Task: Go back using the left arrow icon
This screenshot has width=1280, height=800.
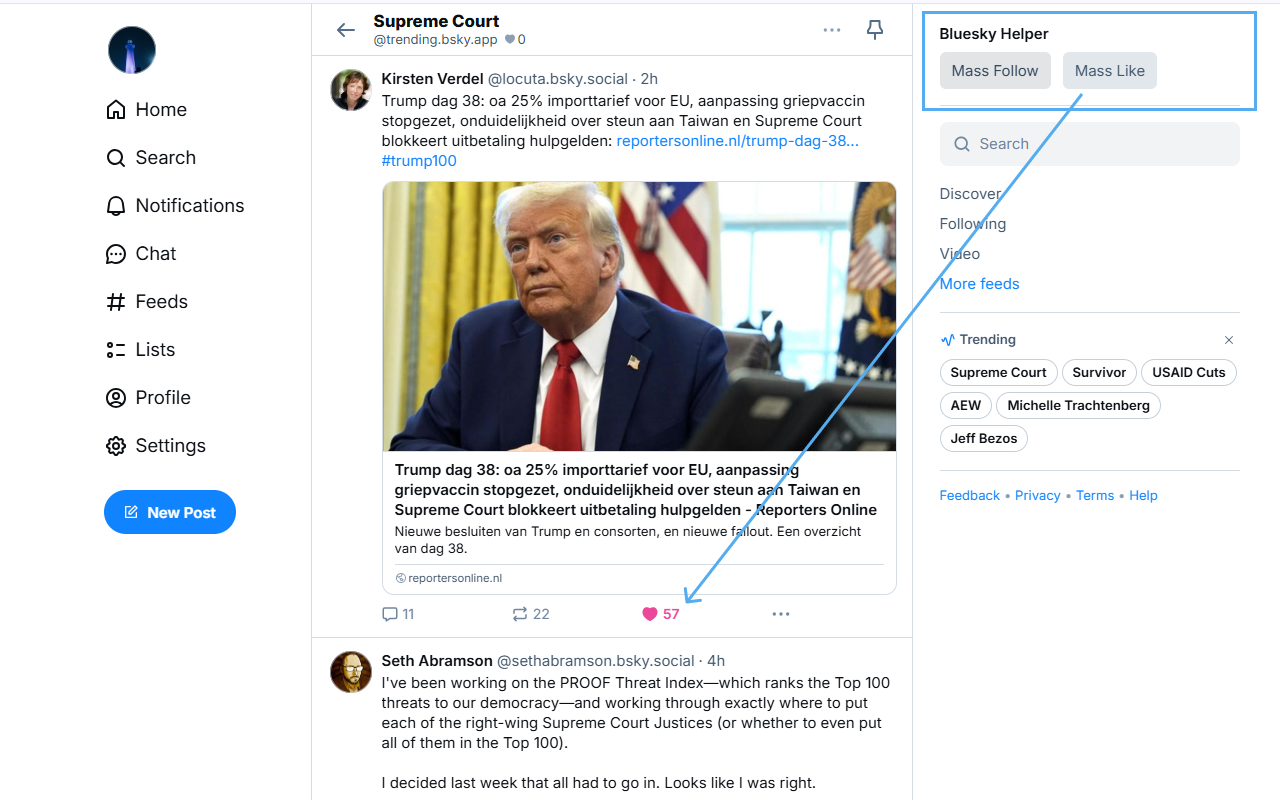Action: coord(346,30)
